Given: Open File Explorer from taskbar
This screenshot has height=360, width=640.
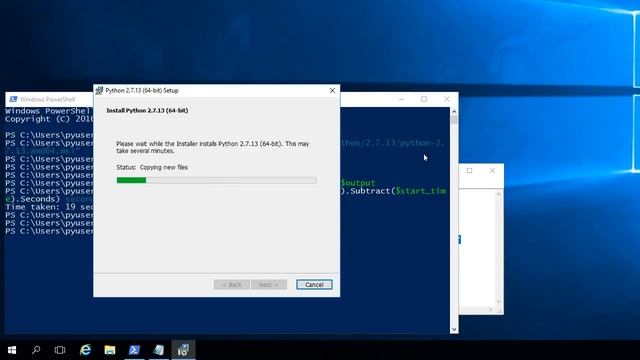Looking at the screenshot, I should click(x=110, y=350).
